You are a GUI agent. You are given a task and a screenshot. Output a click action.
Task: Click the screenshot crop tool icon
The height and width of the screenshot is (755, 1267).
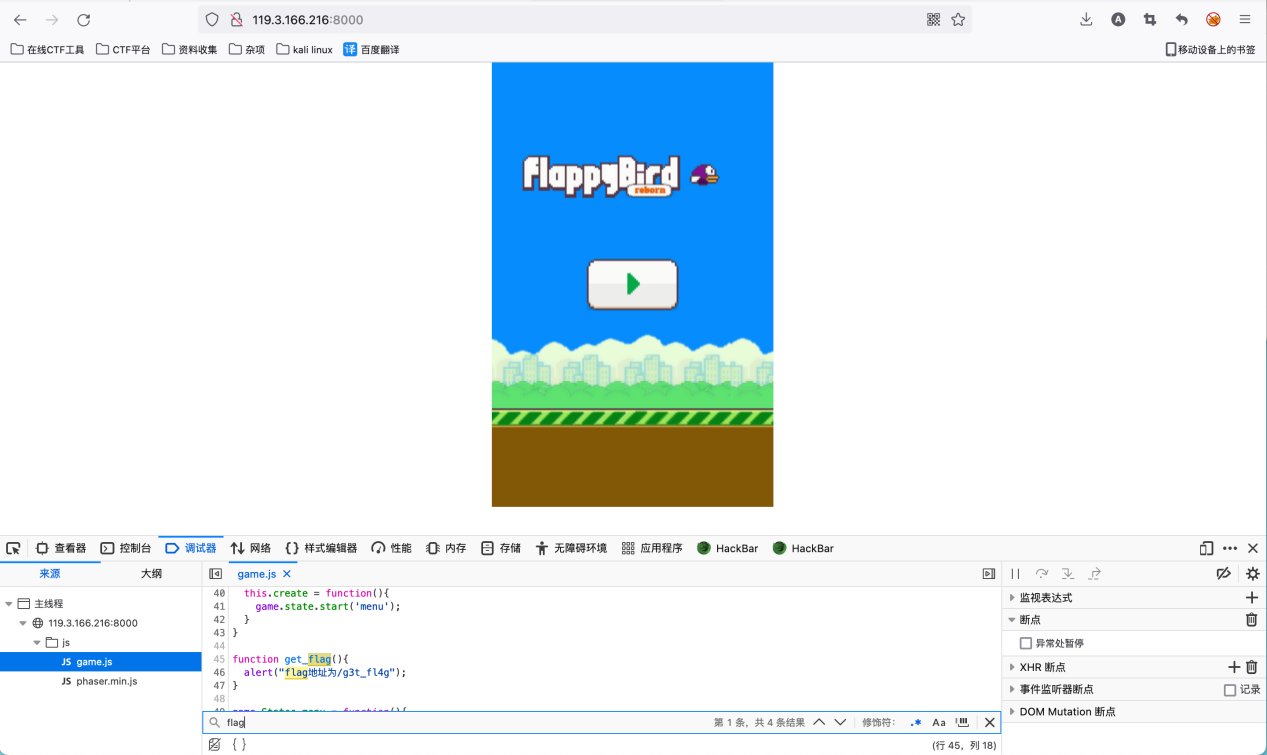point(1150,20)
